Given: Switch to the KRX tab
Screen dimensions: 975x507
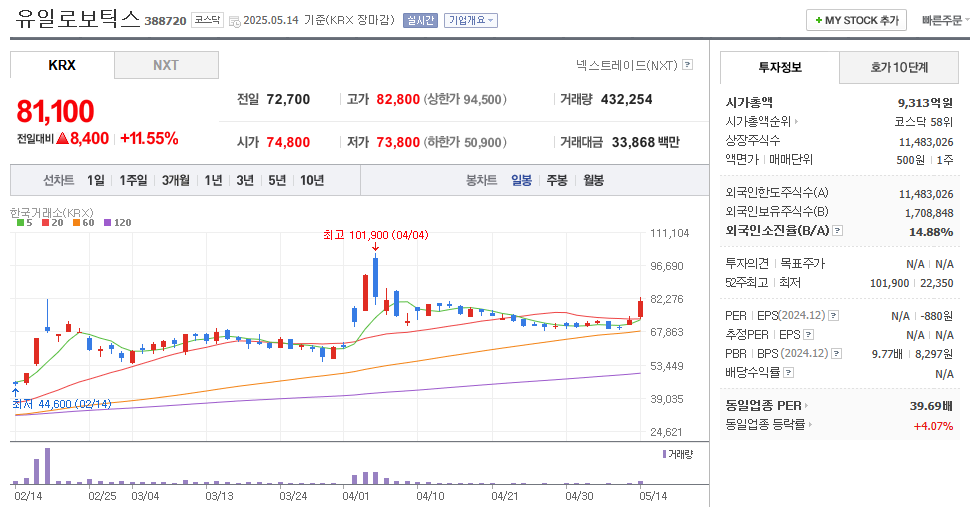Looking at the screenshot, I should point(62,65).
